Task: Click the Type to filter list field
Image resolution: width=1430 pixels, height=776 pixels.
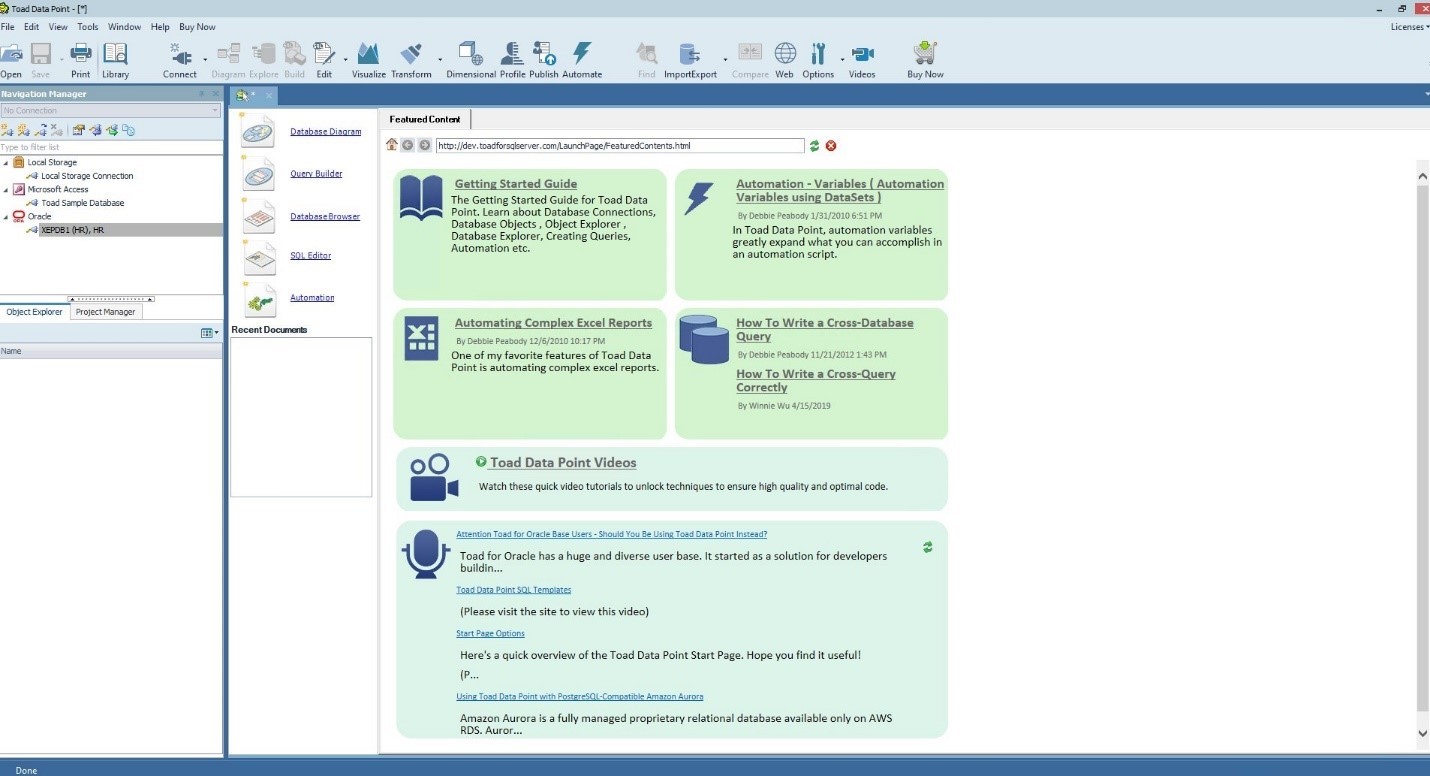Action: tap(111, 147)
